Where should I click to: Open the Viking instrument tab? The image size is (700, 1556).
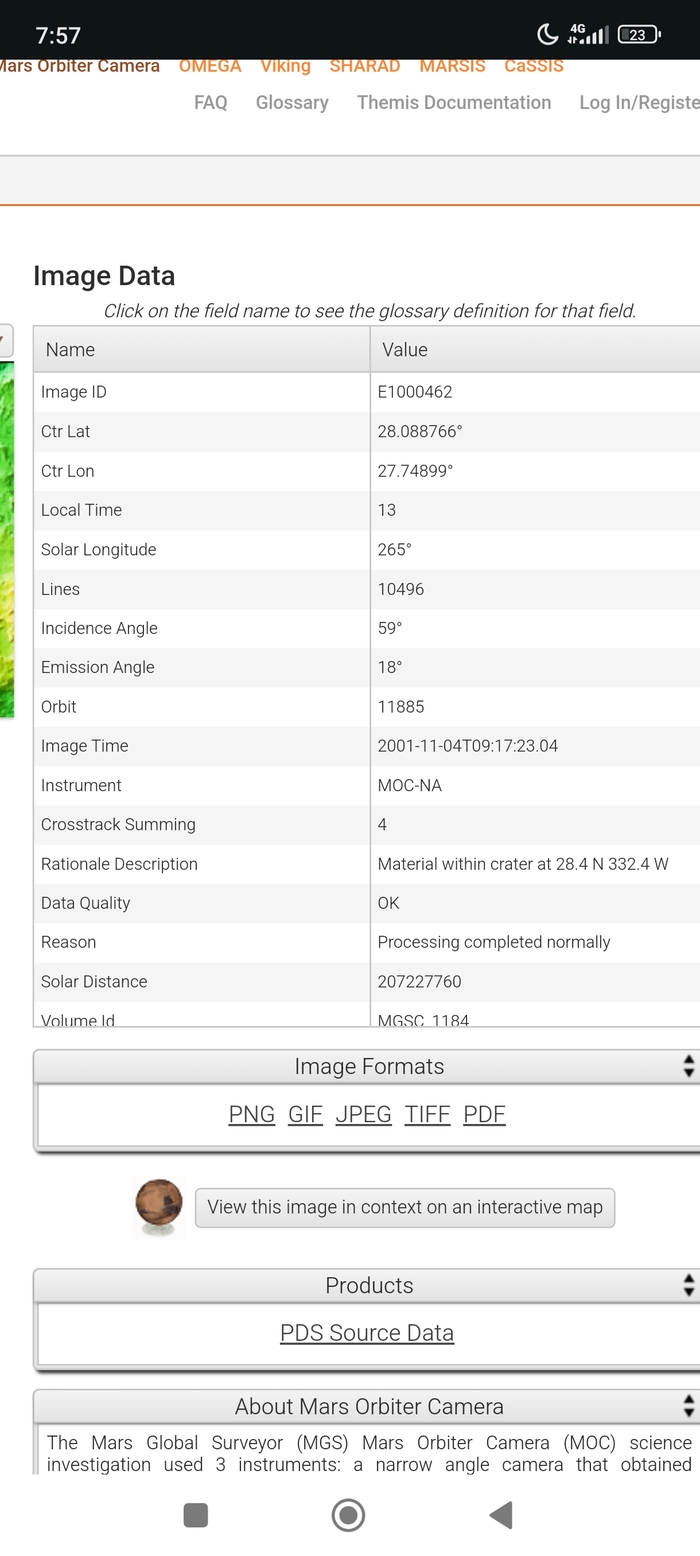click(285, 66)
